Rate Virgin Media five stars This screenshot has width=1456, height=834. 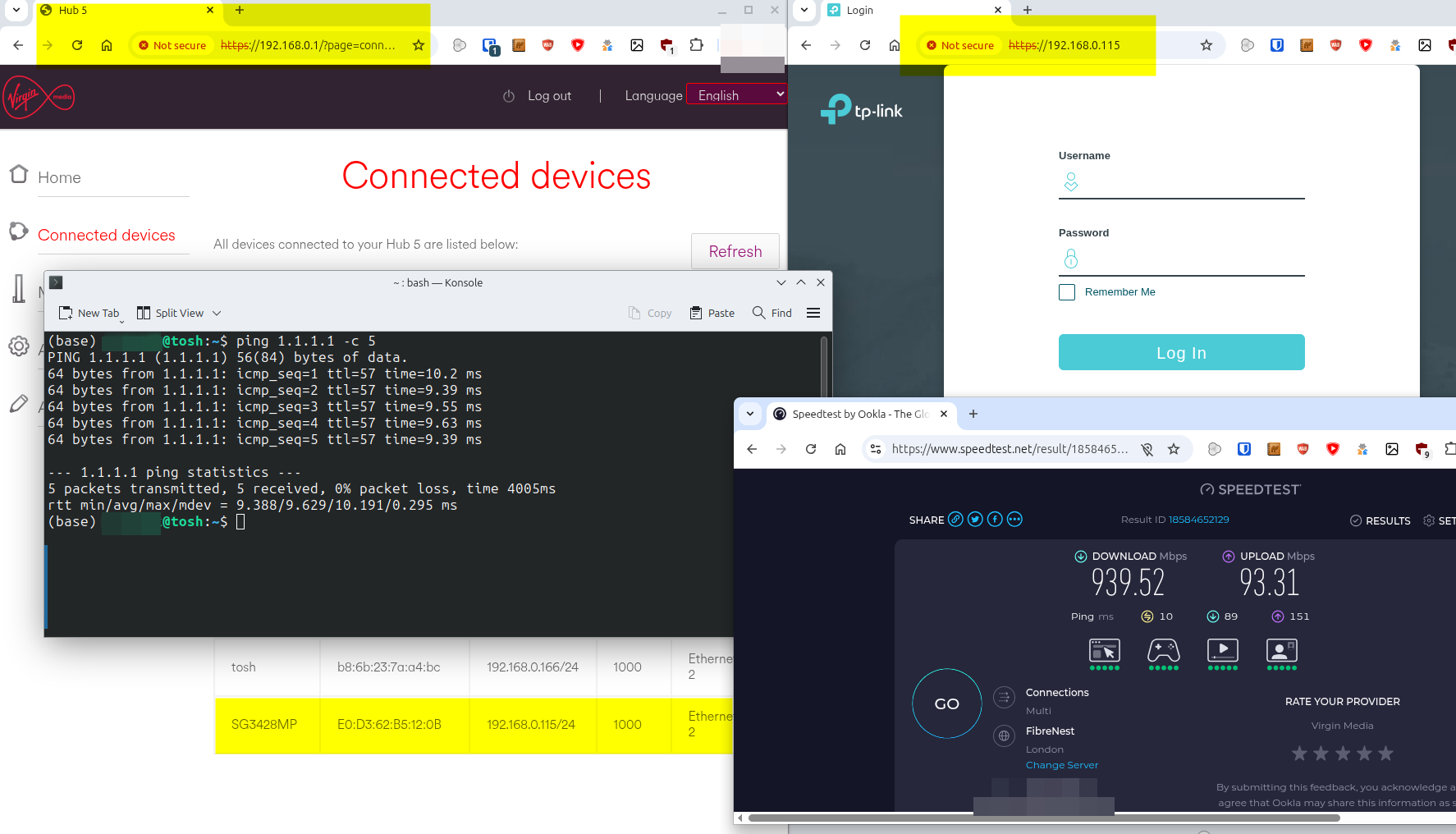point(1386,753)
